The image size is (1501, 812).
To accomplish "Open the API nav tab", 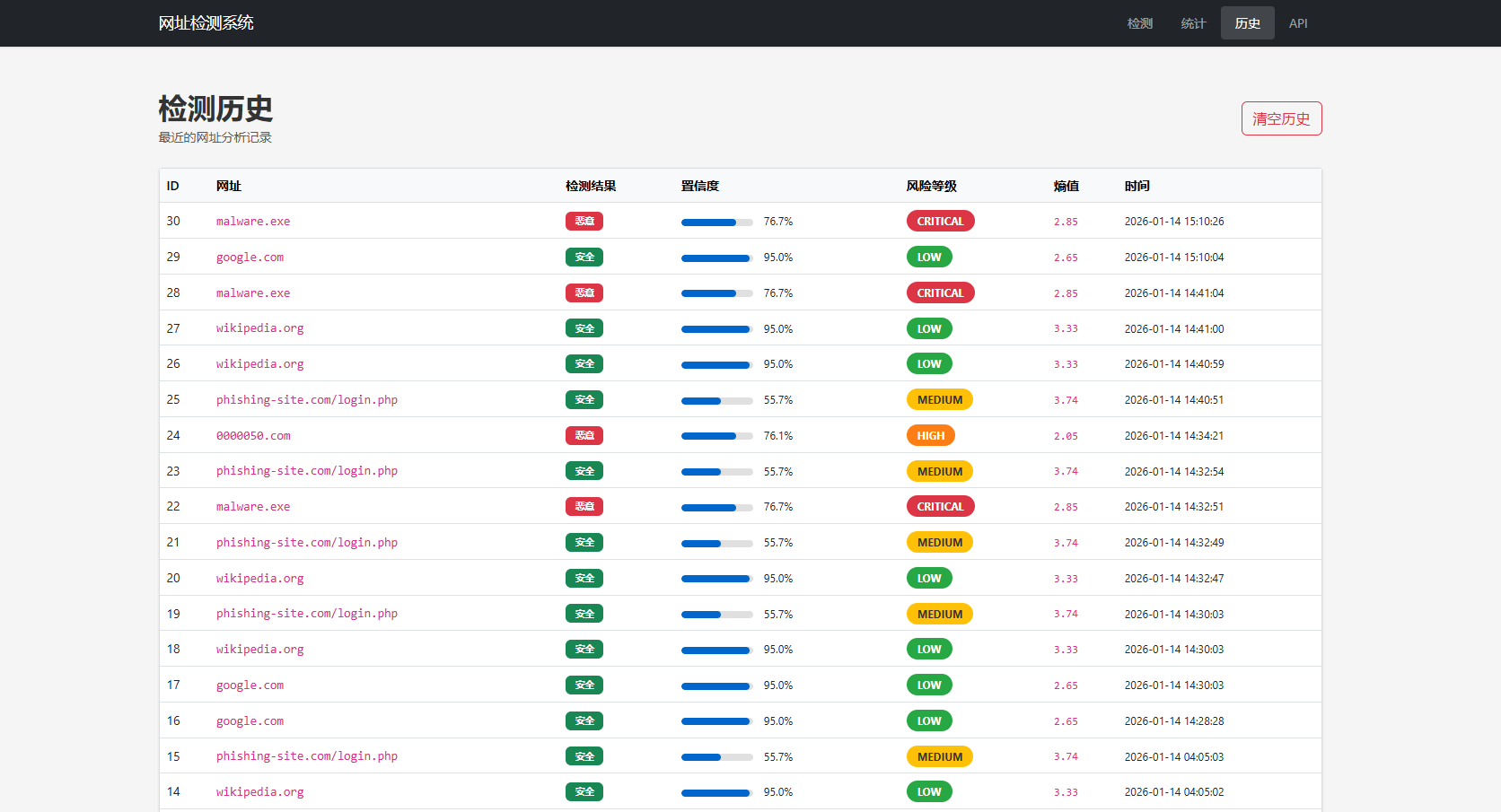I will point(1298,23).
